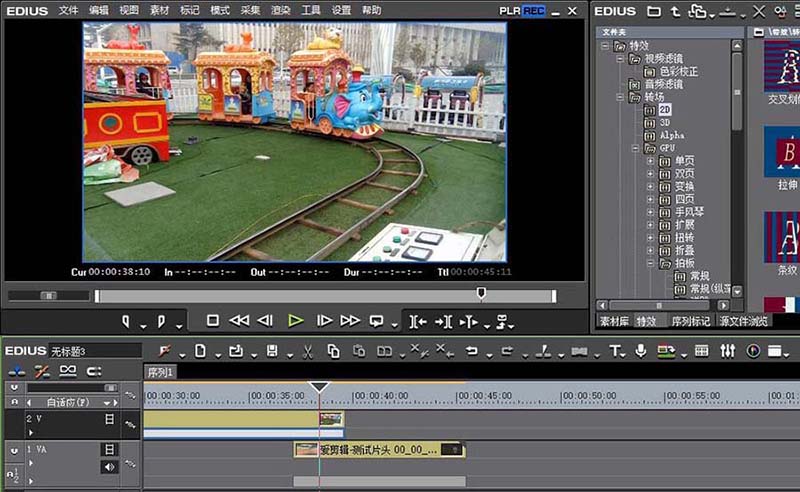This screenshot has width=800, height=492.
Task: Select the 2D transitions folder
Action: click(665, 109)
